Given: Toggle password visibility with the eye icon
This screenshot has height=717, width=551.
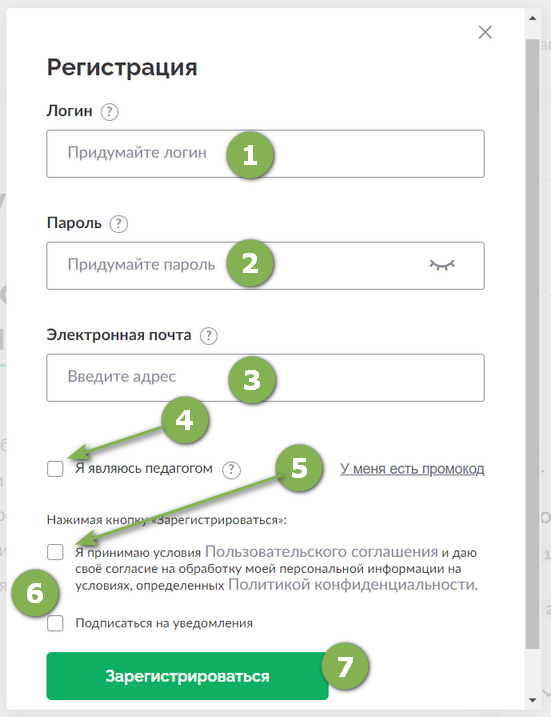Looking at the screenshot, I should click(442, 265).
